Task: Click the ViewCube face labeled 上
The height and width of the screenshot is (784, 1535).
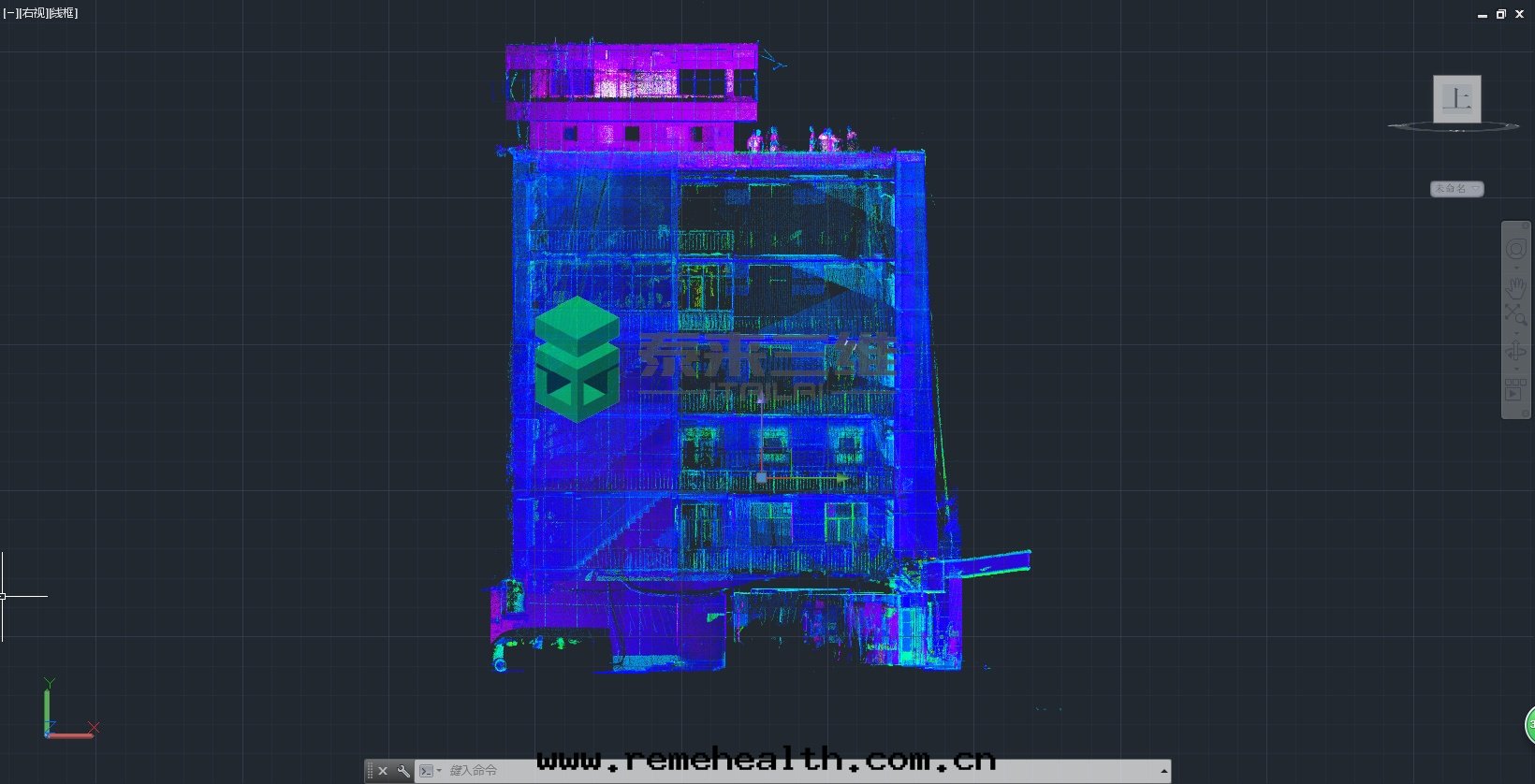Action: pos(1456,98)
